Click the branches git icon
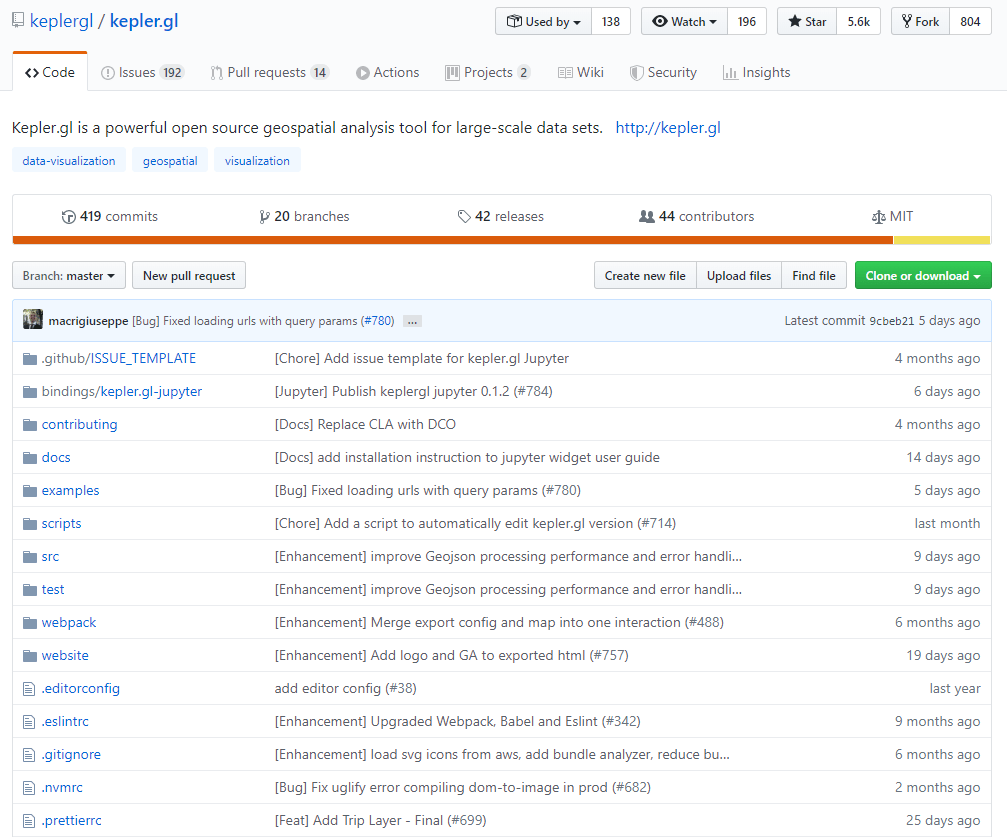This screenshot has height=837, width=1007. [264, 217]
